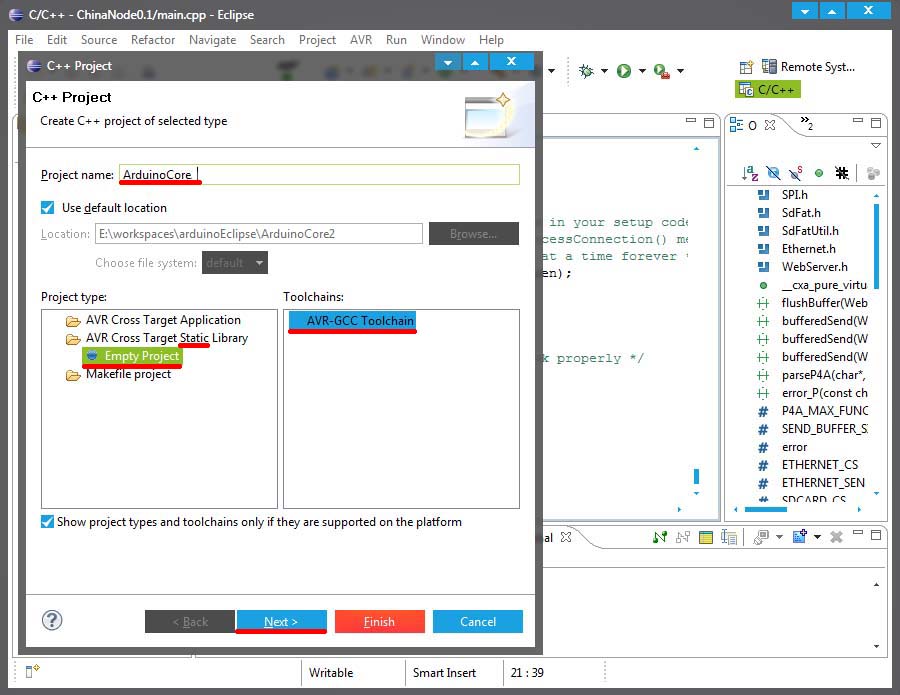This screenshot has height=695, width=900.
Task: Uncheck Use default location checkbox
Action: coord(48,207)
